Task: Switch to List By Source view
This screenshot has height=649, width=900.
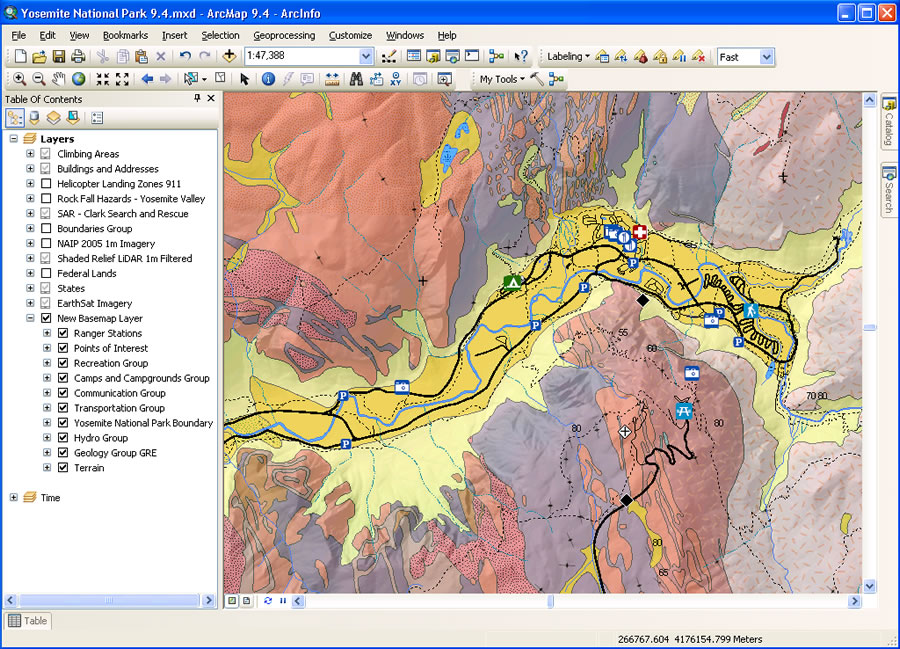Action: pos(34,118)
